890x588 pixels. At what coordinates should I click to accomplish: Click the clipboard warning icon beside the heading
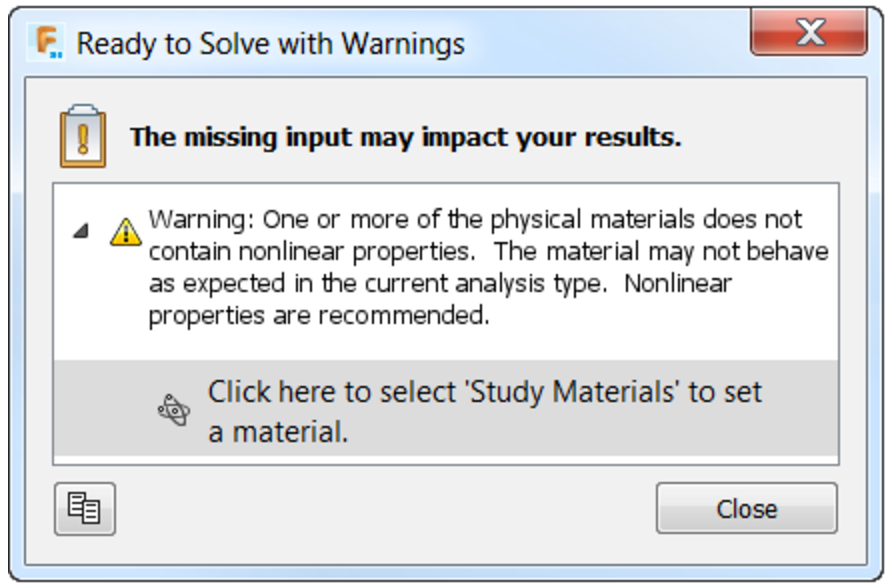pyautogui.click(x=82, y=135)
